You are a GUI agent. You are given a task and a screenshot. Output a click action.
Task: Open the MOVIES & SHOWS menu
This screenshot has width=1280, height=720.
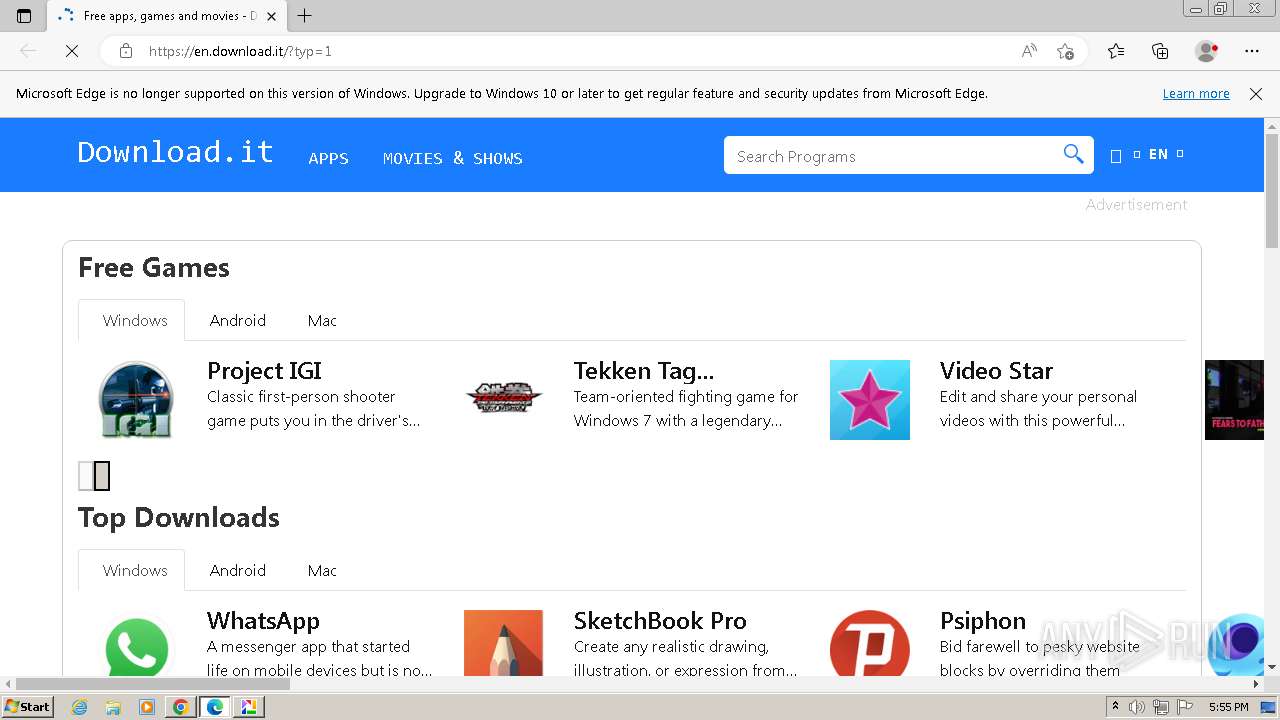click(452, 158)
